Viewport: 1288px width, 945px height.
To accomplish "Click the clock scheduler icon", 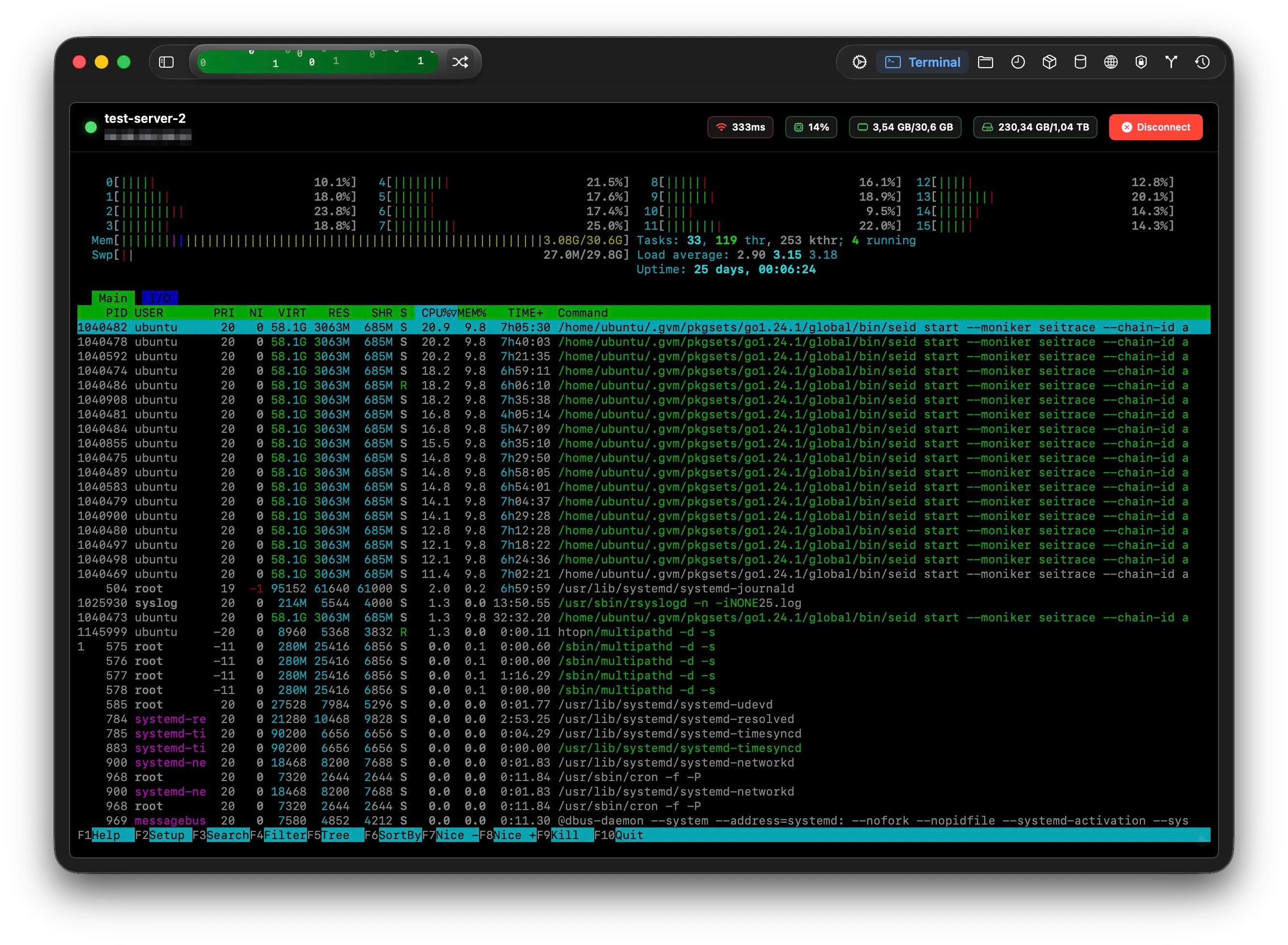I will (x=1017, y=62).
